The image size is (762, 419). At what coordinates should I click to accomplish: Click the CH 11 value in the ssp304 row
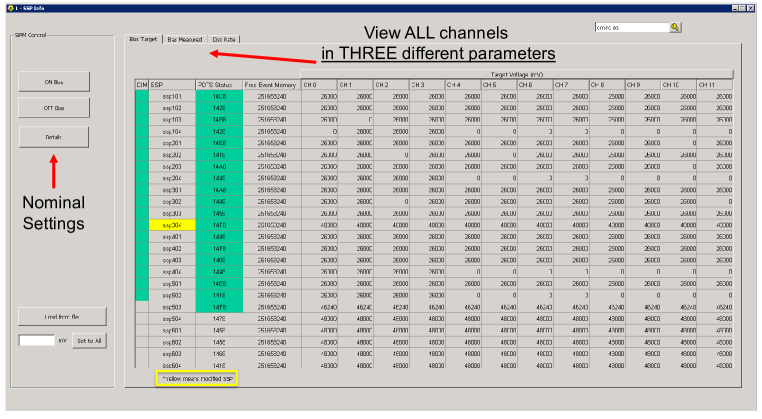[x=714, y=225]
